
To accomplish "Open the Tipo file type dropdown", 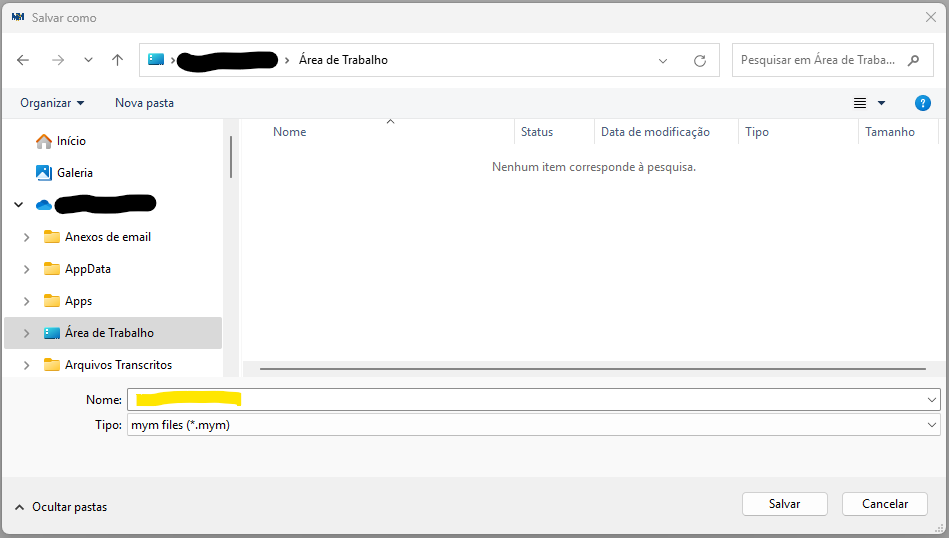I will 932,425.
